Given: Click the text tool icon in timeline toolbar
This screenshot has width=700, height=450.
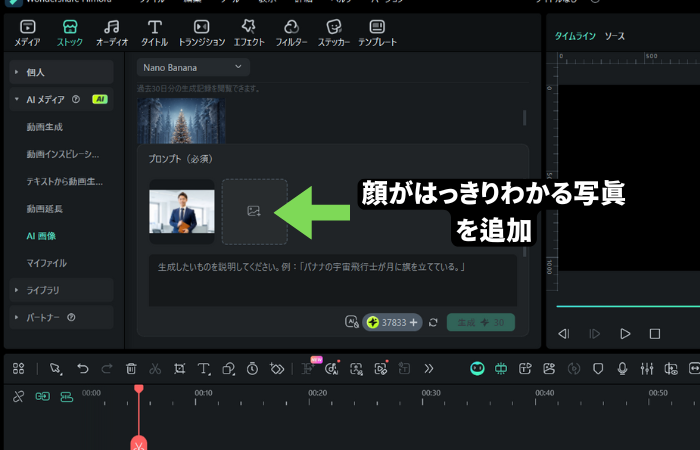Looking at the screenshot, I should (204, 369).
